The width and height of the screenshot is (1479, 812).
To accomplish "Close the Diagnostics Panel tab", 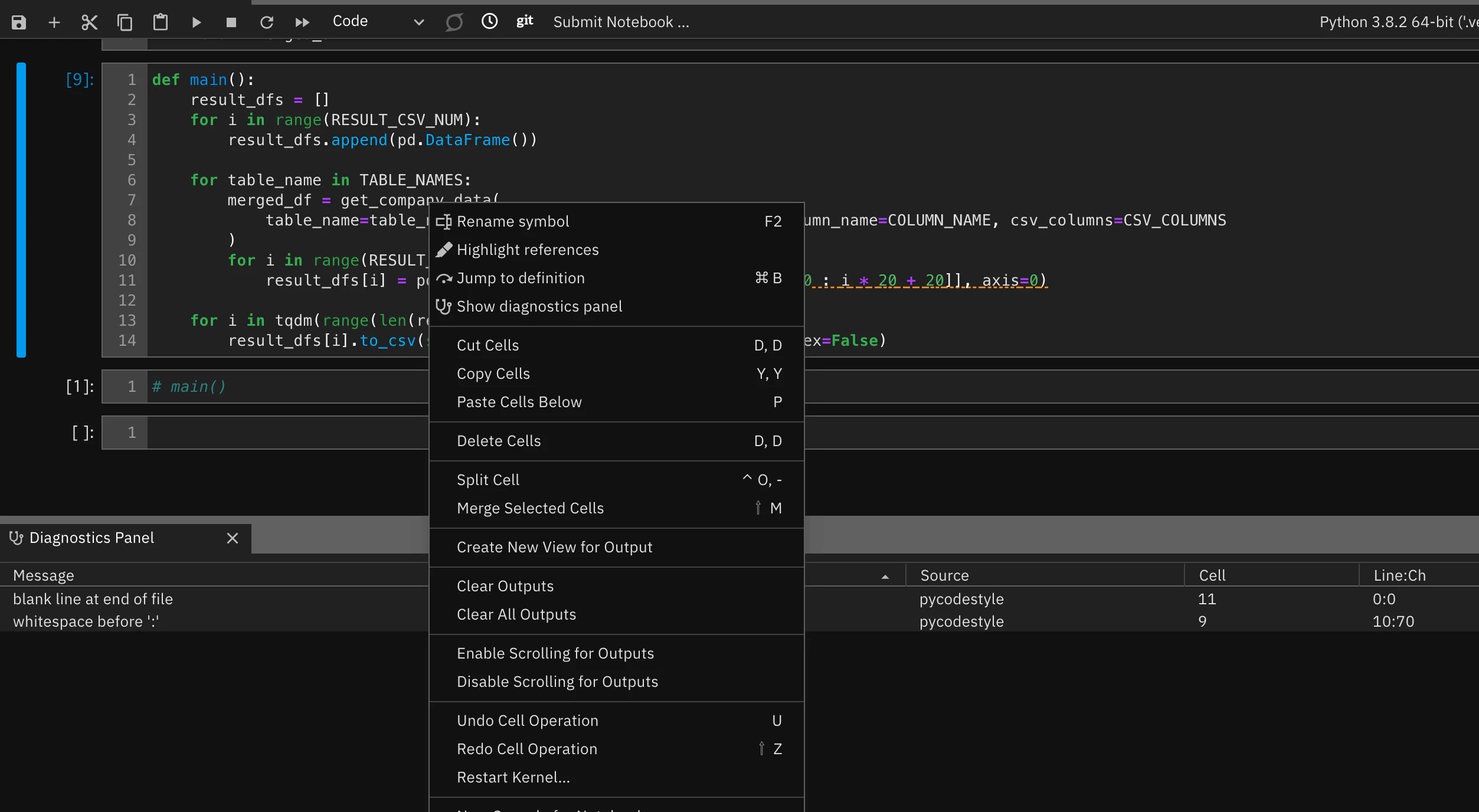I will click(233, 538).
